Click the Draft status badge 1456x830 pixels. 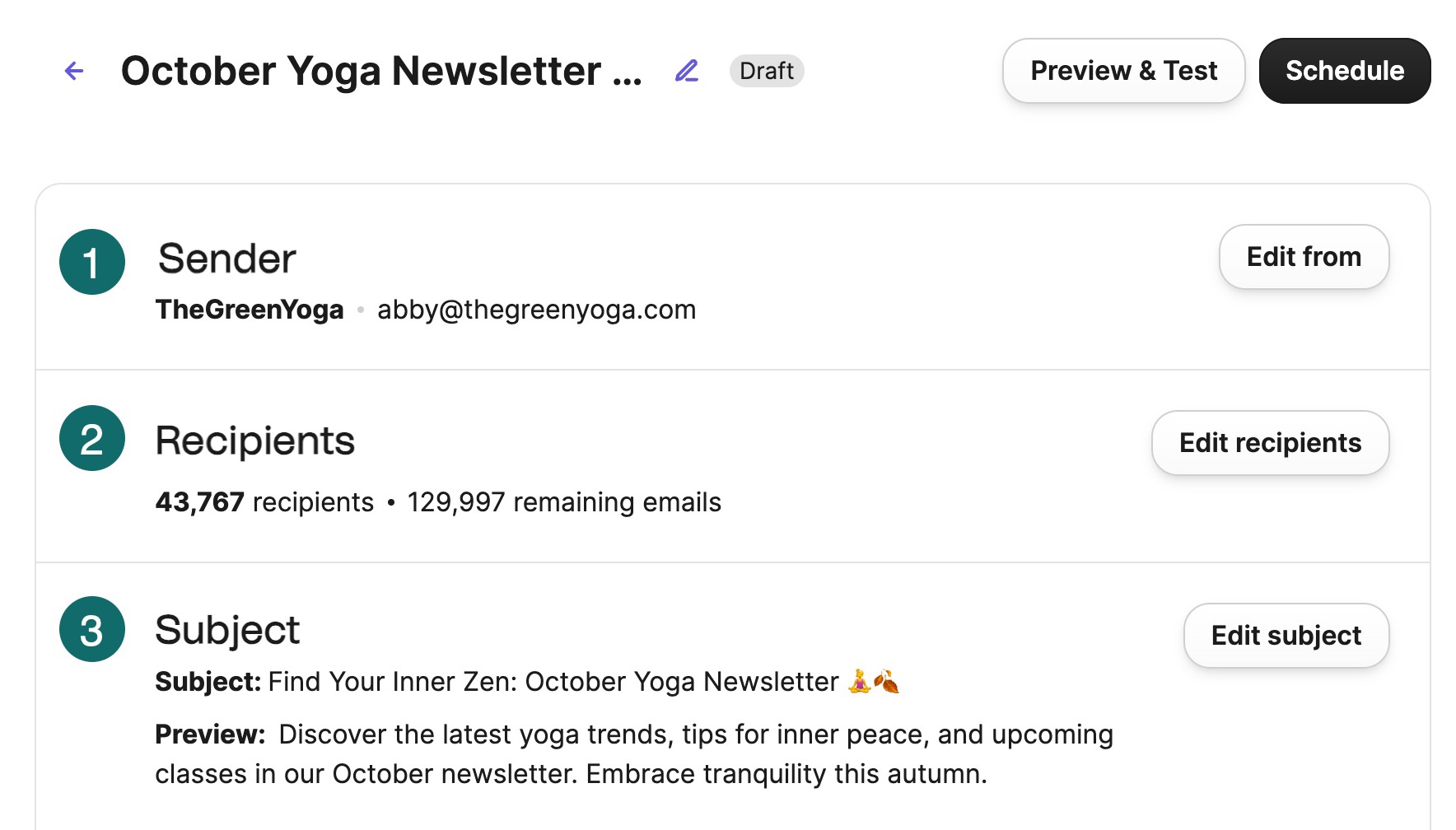pos(766,71)
